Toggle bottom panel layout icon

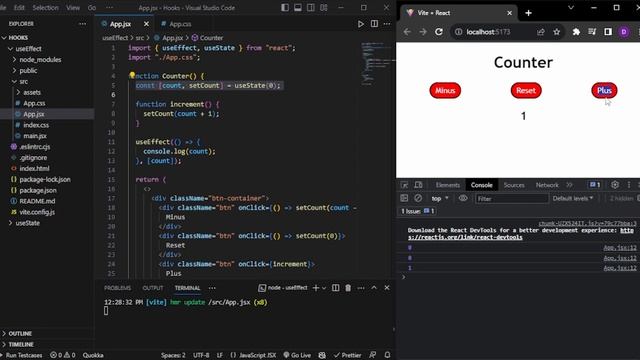point(298,7)
